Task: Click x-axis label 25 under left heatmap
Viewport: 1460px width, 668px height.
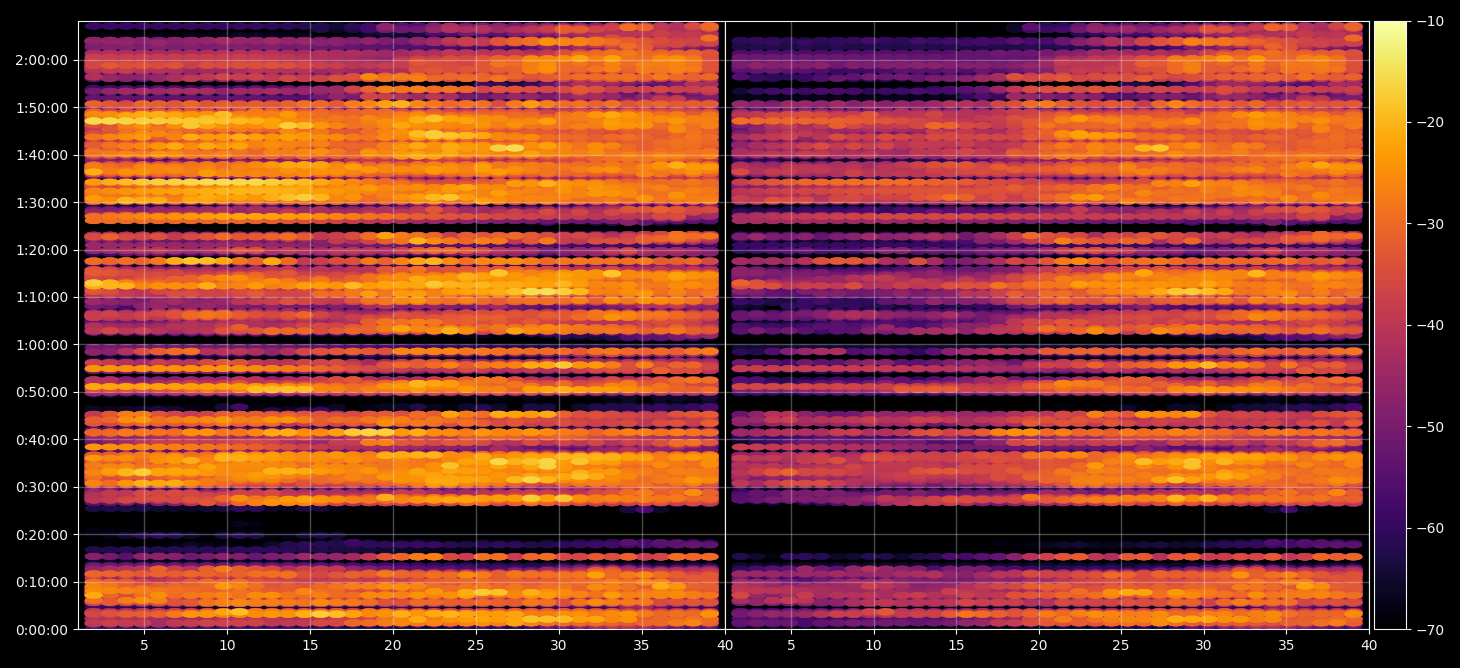Action: pyautogui.click(x=476, y=646)
